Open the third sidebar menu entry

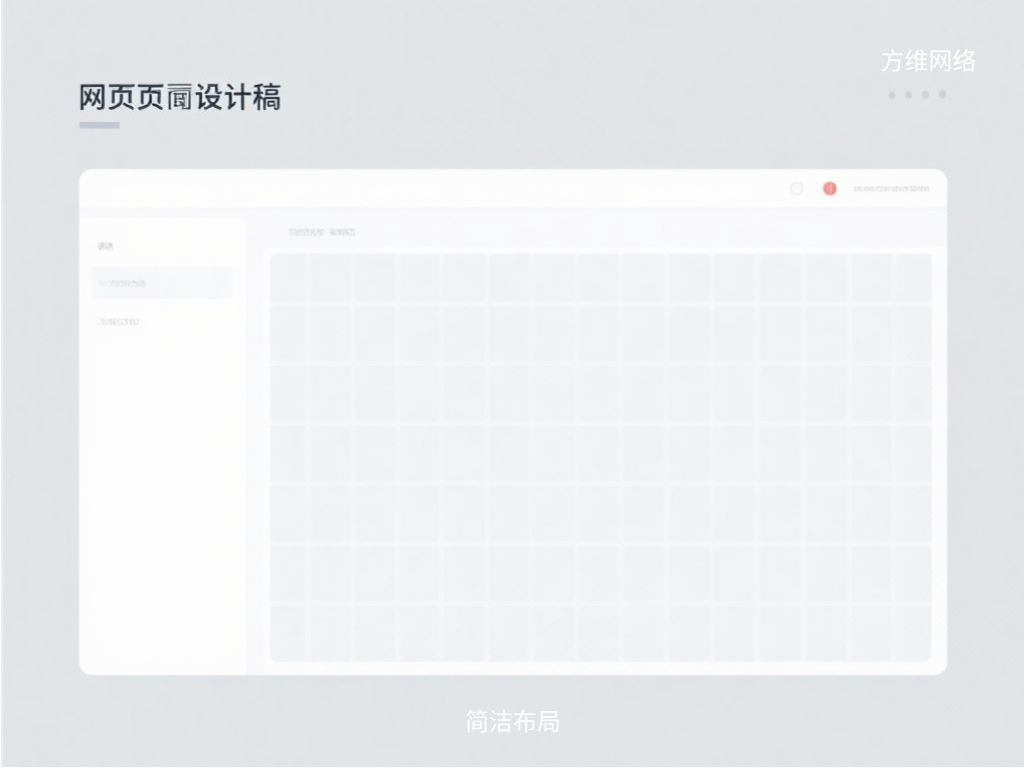tap(119, 322)
